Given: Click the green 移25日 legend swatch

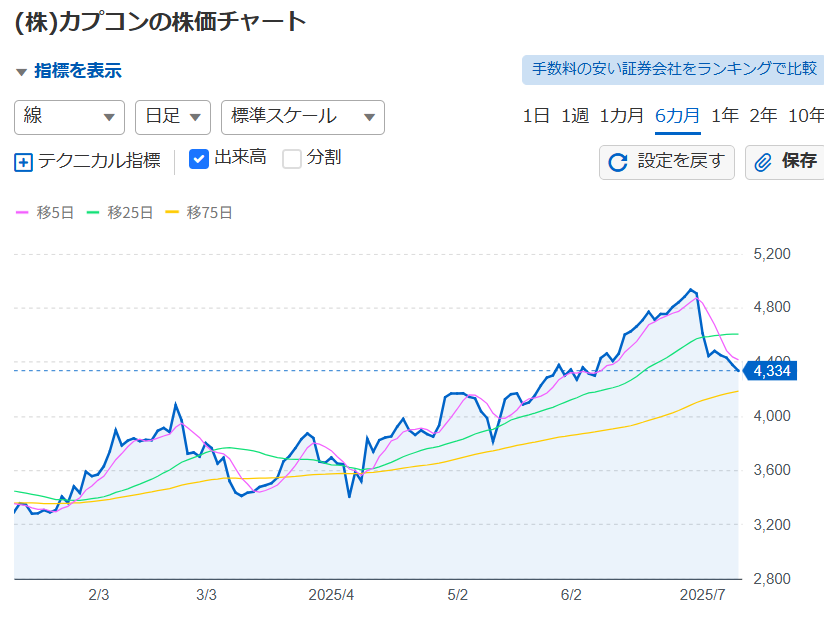Looking at the screenshot, I should point(92,212).
